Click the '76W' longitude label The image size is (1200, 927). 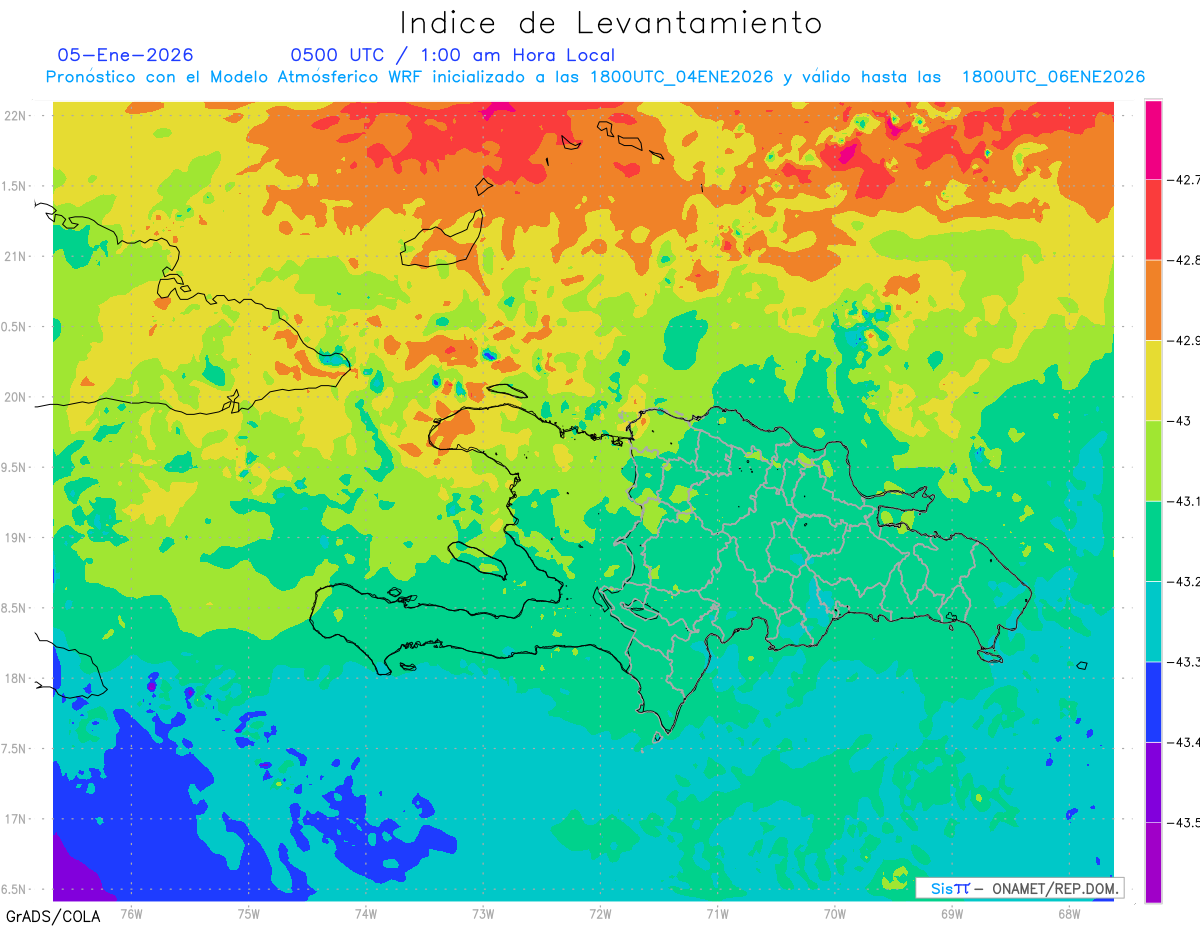point(131,913)
